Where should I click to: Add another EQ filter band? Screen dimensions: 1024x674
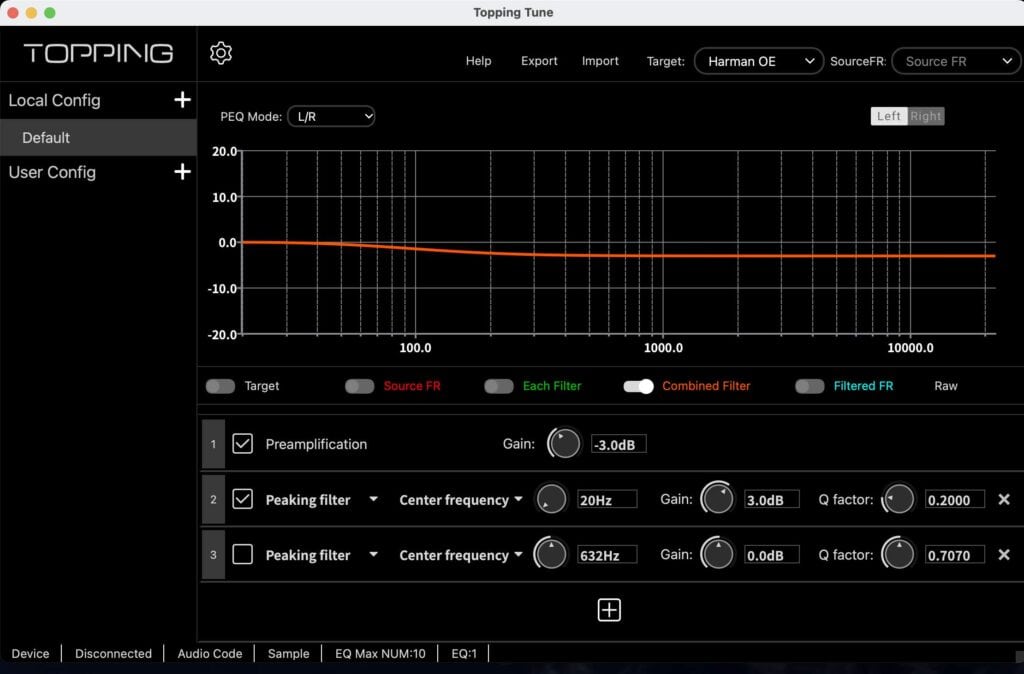(x=609, y=609)
